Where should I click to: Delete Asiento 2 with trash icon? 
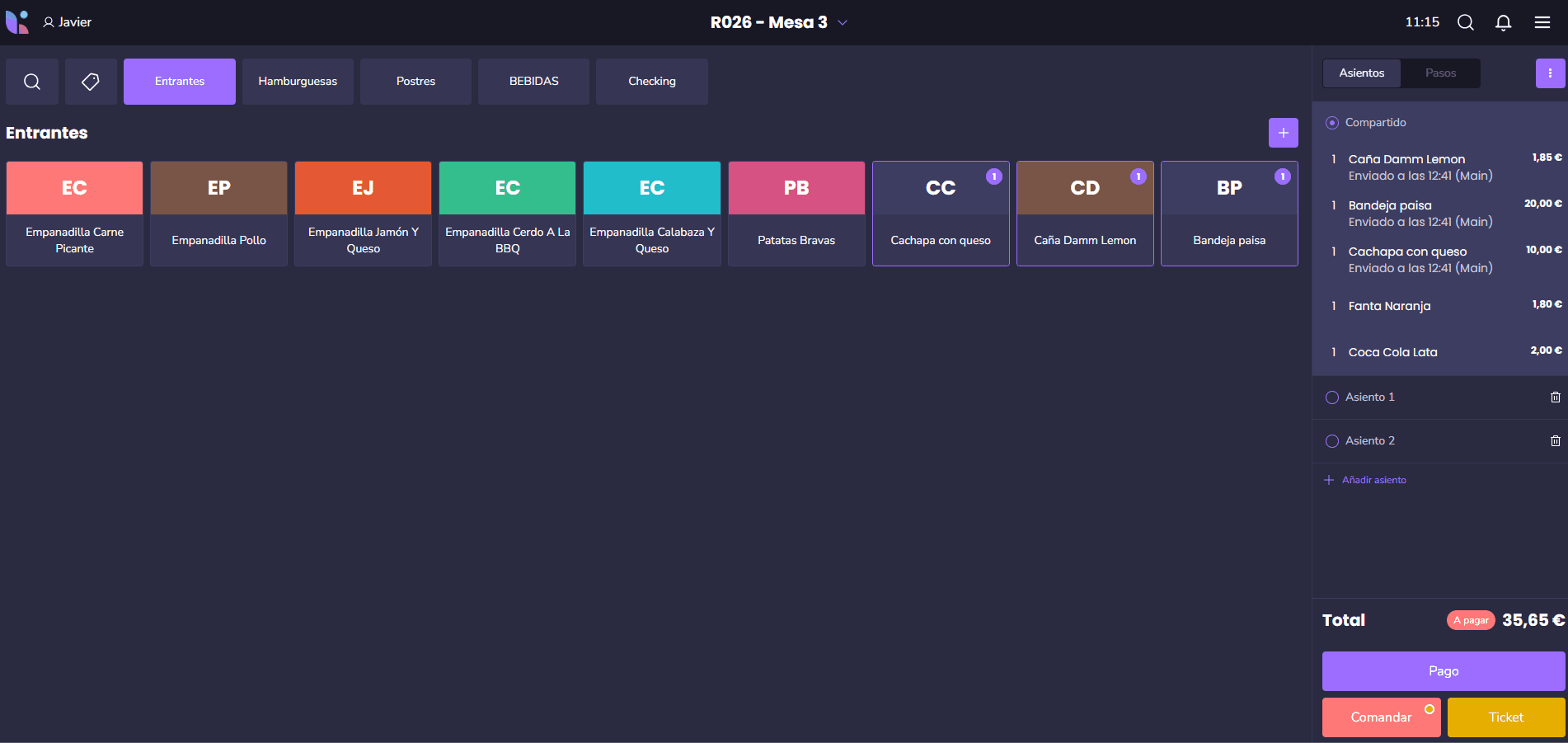click(x=1555, y=441)
